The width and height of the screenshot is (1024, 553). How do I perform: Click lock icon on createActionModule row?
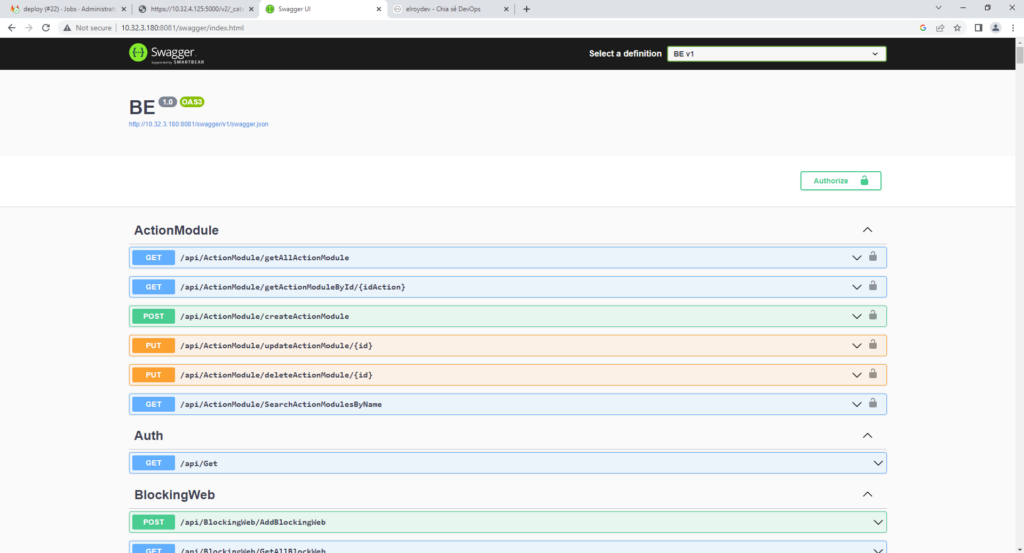pos(872,315)
